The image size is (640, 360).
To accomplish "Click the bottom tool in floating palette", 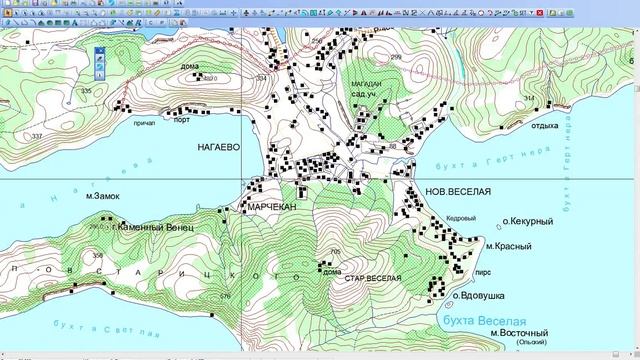I will (100, 75).
